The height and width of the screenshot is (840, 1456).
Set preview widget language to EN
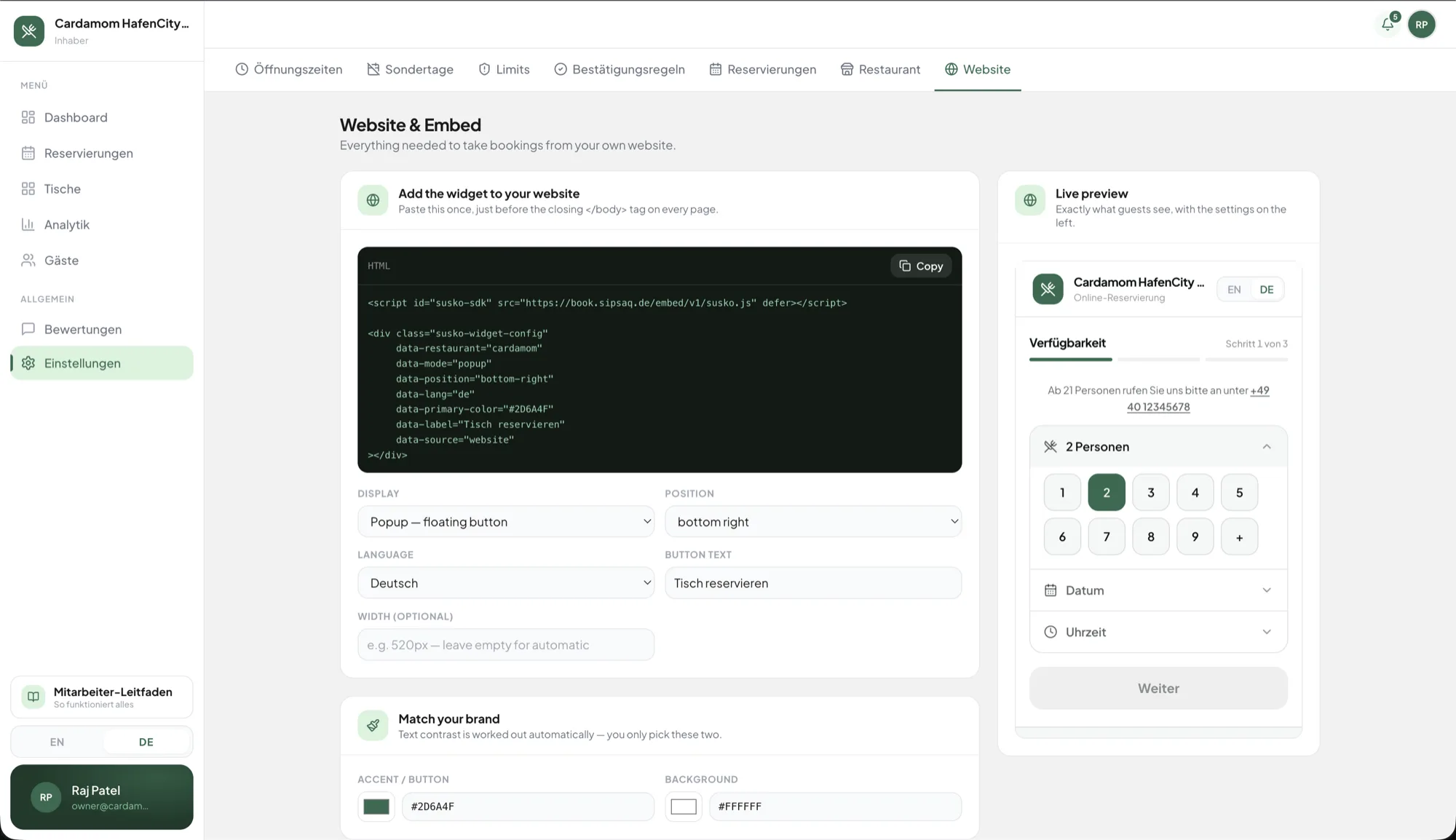[1234, 289]
